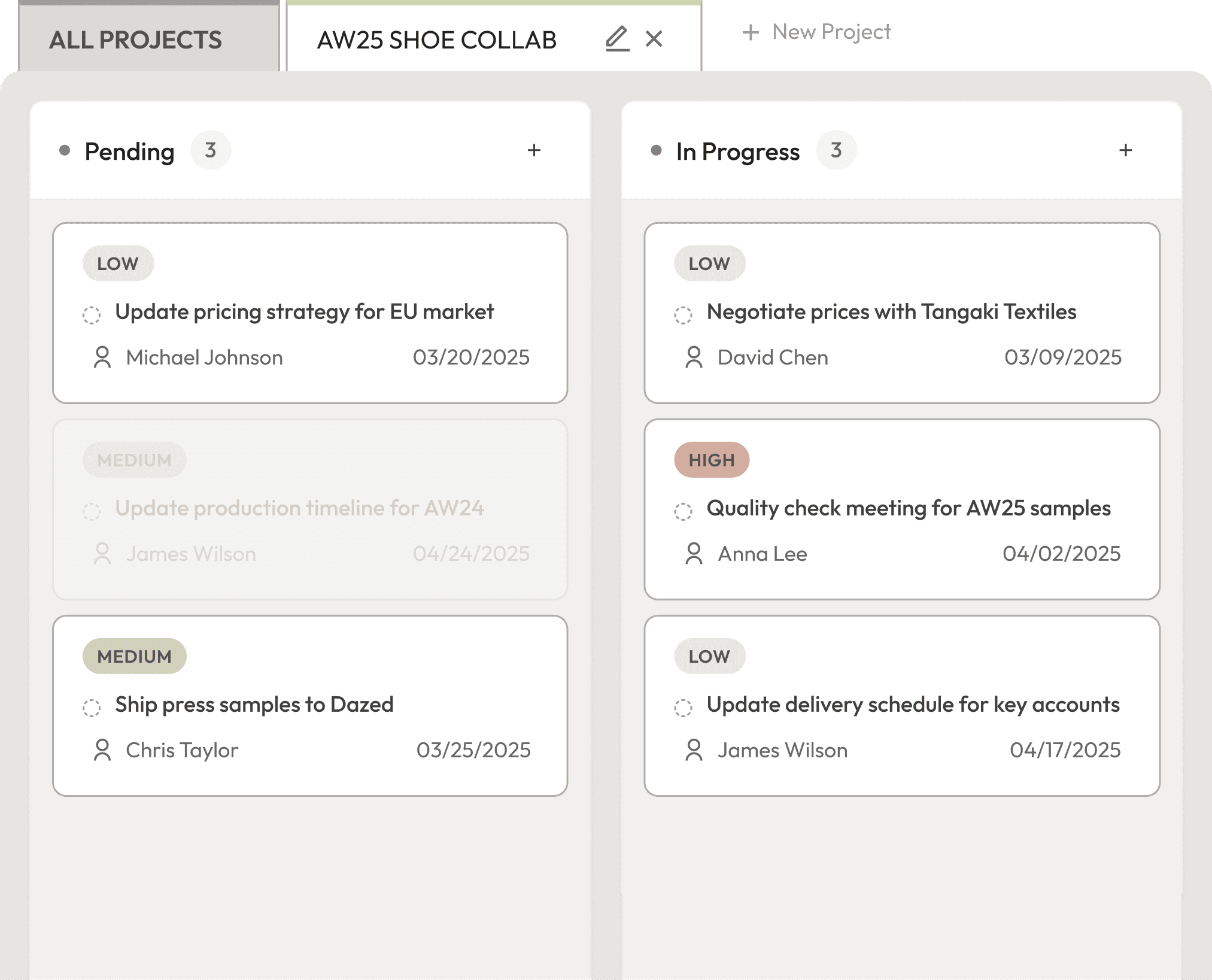
Task: Click assignee icon beside Michael Johnson
Action: coord(102,357)
